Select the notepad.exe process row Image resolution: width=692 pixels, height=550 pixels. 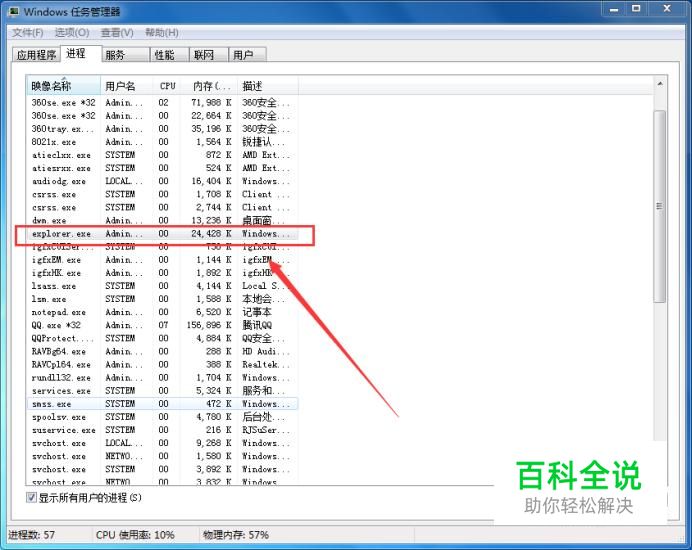coord(162,312)
